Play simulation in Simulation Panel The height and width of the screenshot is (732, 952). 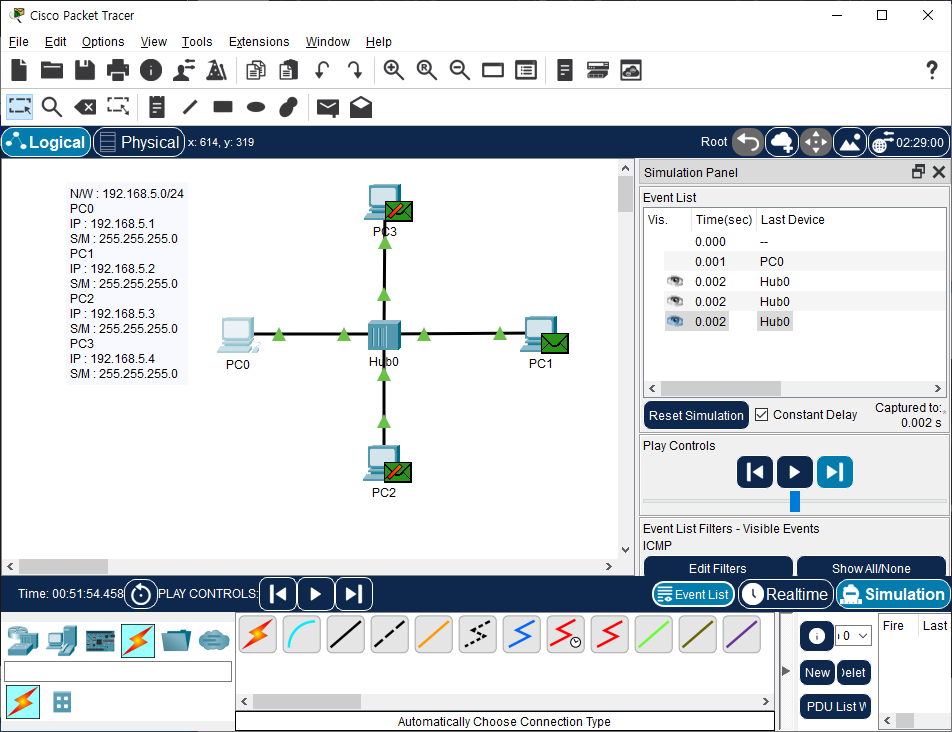pyautogui.click(x=794, y=472)
